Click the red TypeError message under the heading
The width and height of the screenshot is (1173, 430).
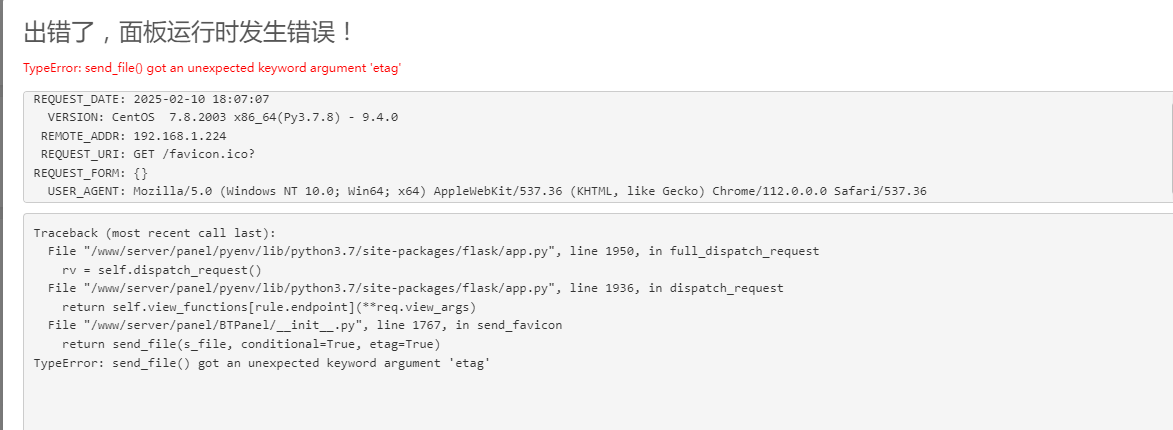[x=212, y=68]
